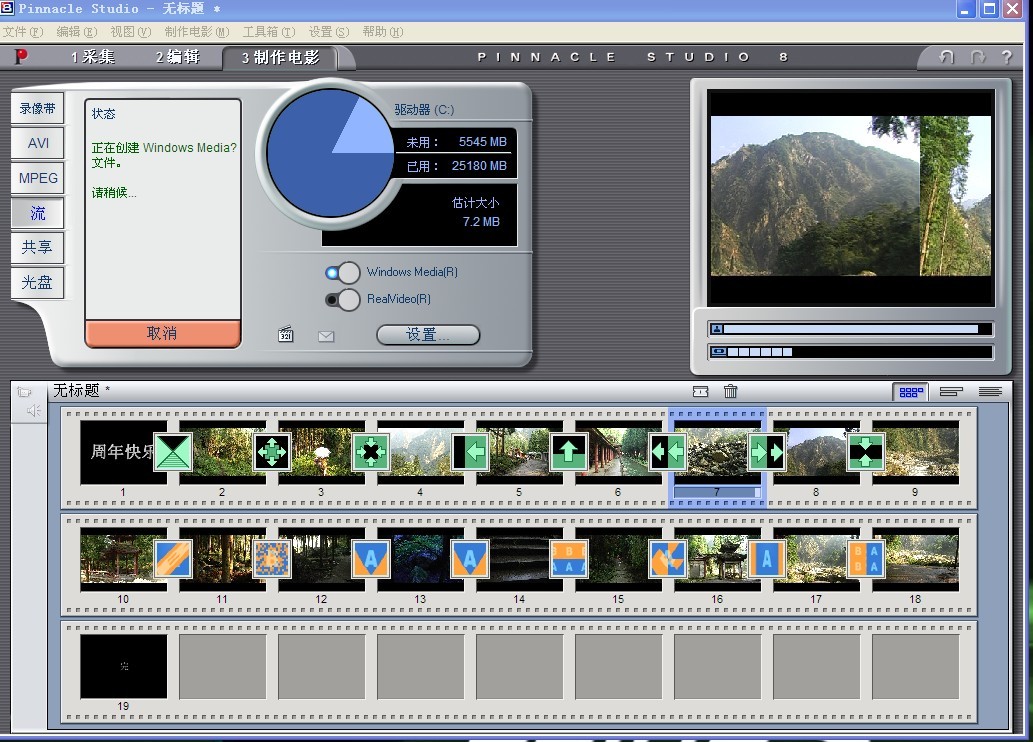Screen dimensions: 1033x742
Task: Choose 共享 share output type
Action: (38, 247)
